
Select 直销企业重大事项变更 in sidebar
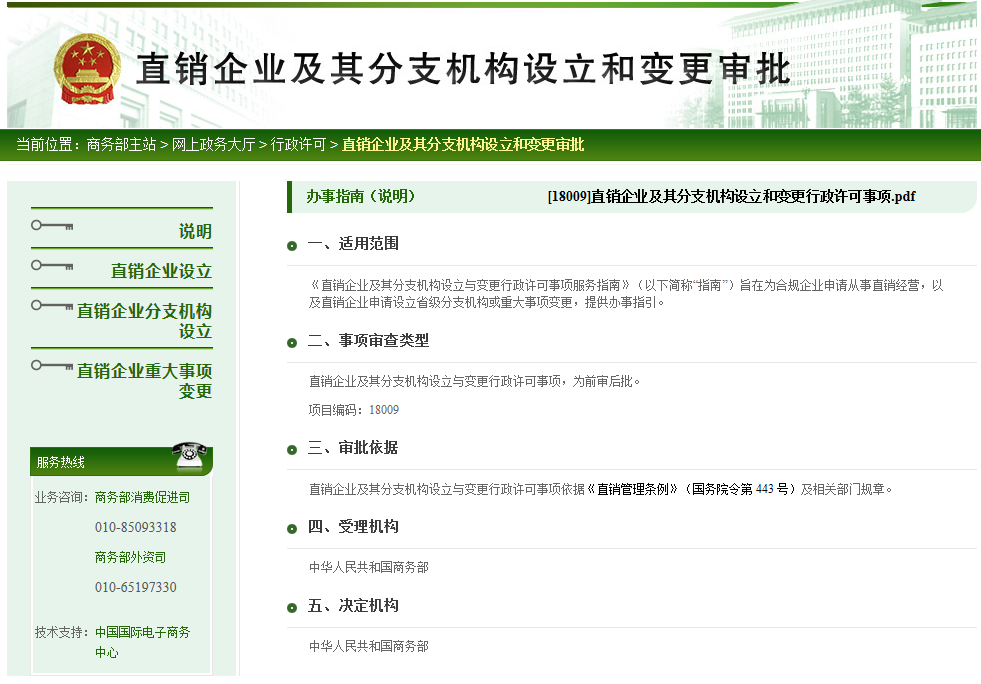(145, 380)
